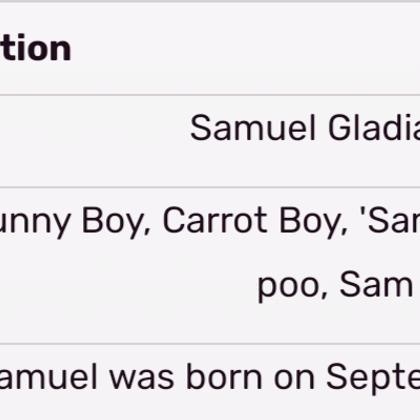Screen dimensions: 420x420
Task: Click the divider between Samuel Gladia and nicknames rows
Action: click(210, 188)
